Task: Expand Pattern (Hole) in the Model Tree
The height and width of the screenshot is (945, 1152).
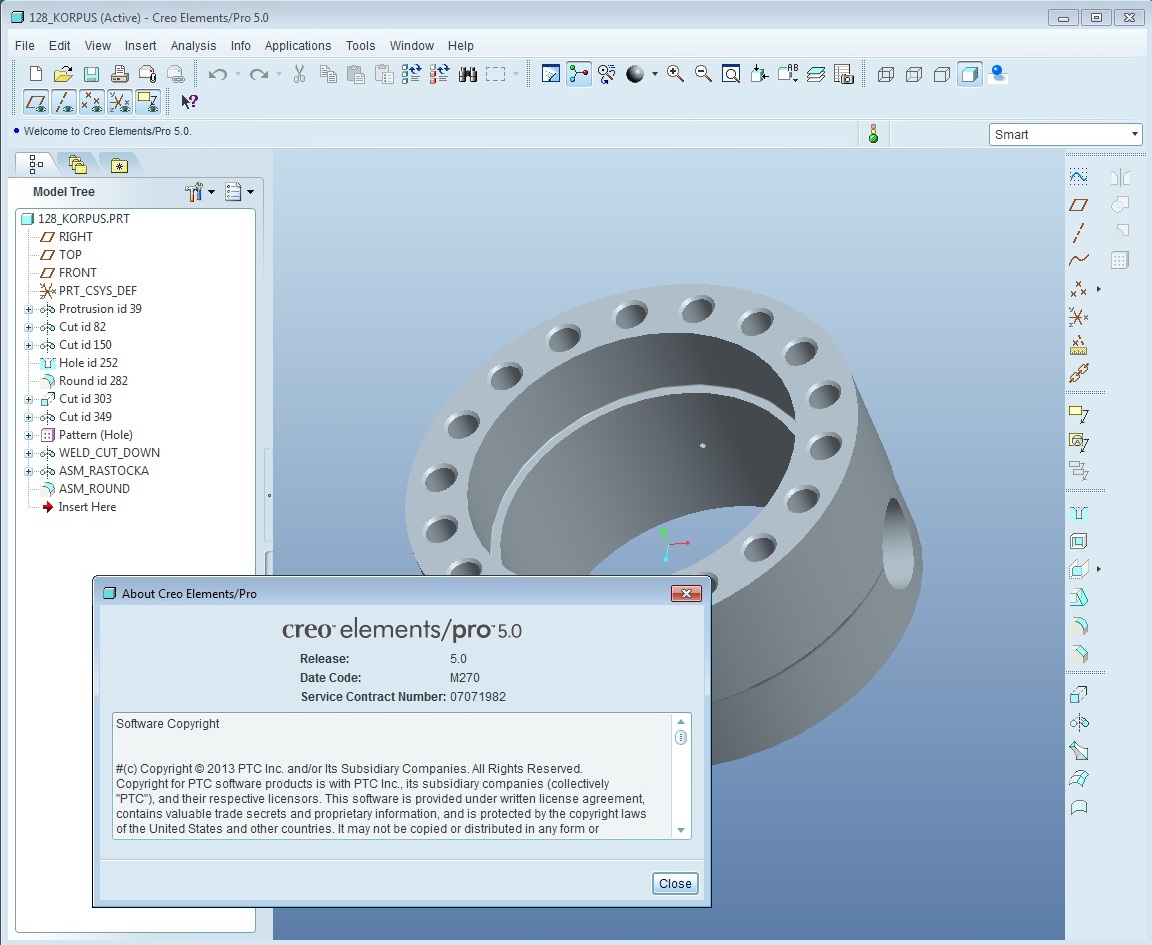Action: tap(29, 435)
